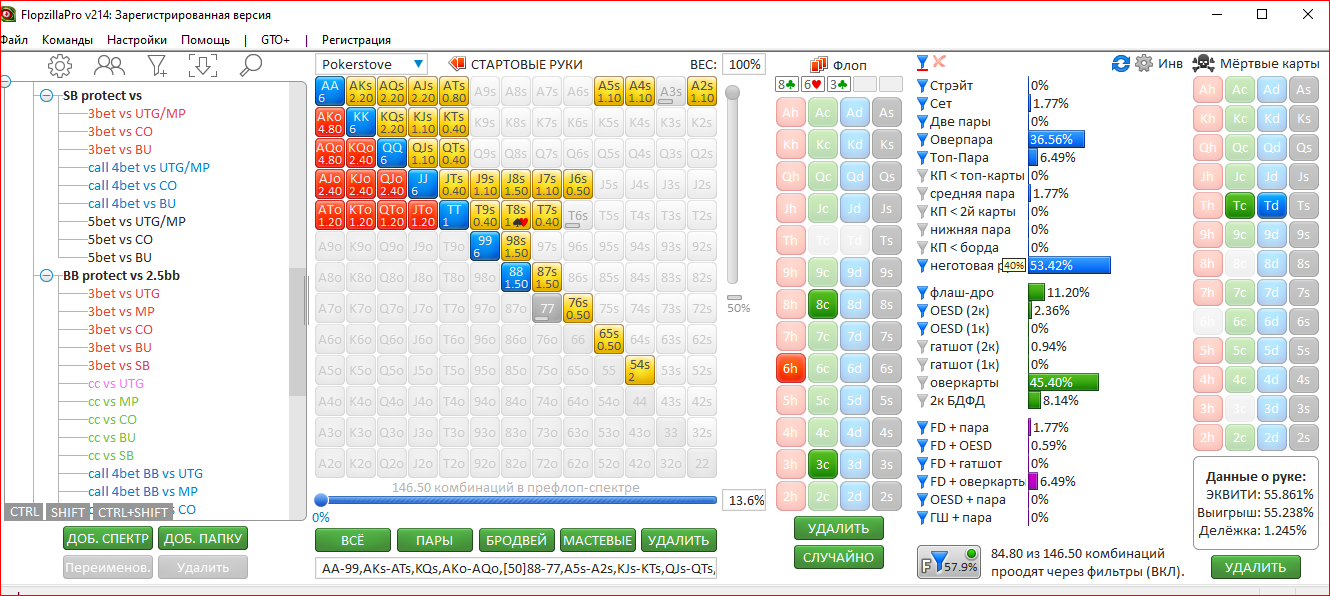Click the horizontal range percentage slider handle
Screen dimensions: 1330x596
(321, 500)
